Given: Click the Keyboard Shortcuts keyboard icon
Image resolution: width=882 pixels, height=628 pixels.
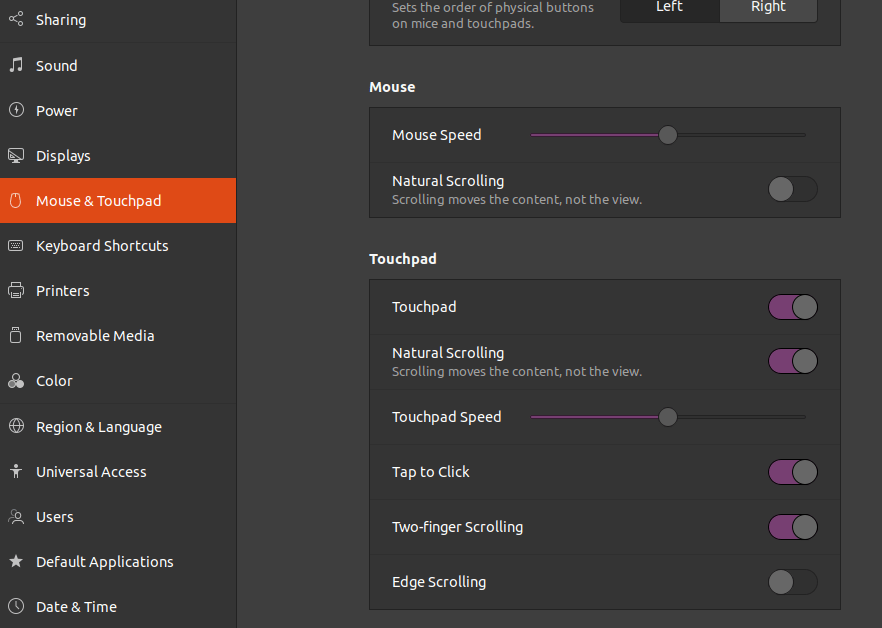Looking at the screenshot, I should click(x=16, y=246).
